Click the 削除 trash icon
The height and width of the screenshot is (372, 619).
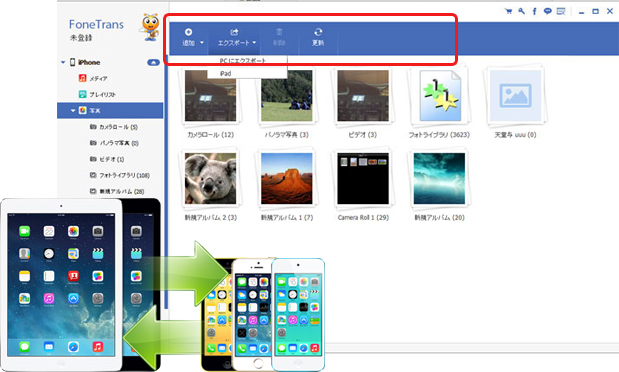[x=279, y=32]
